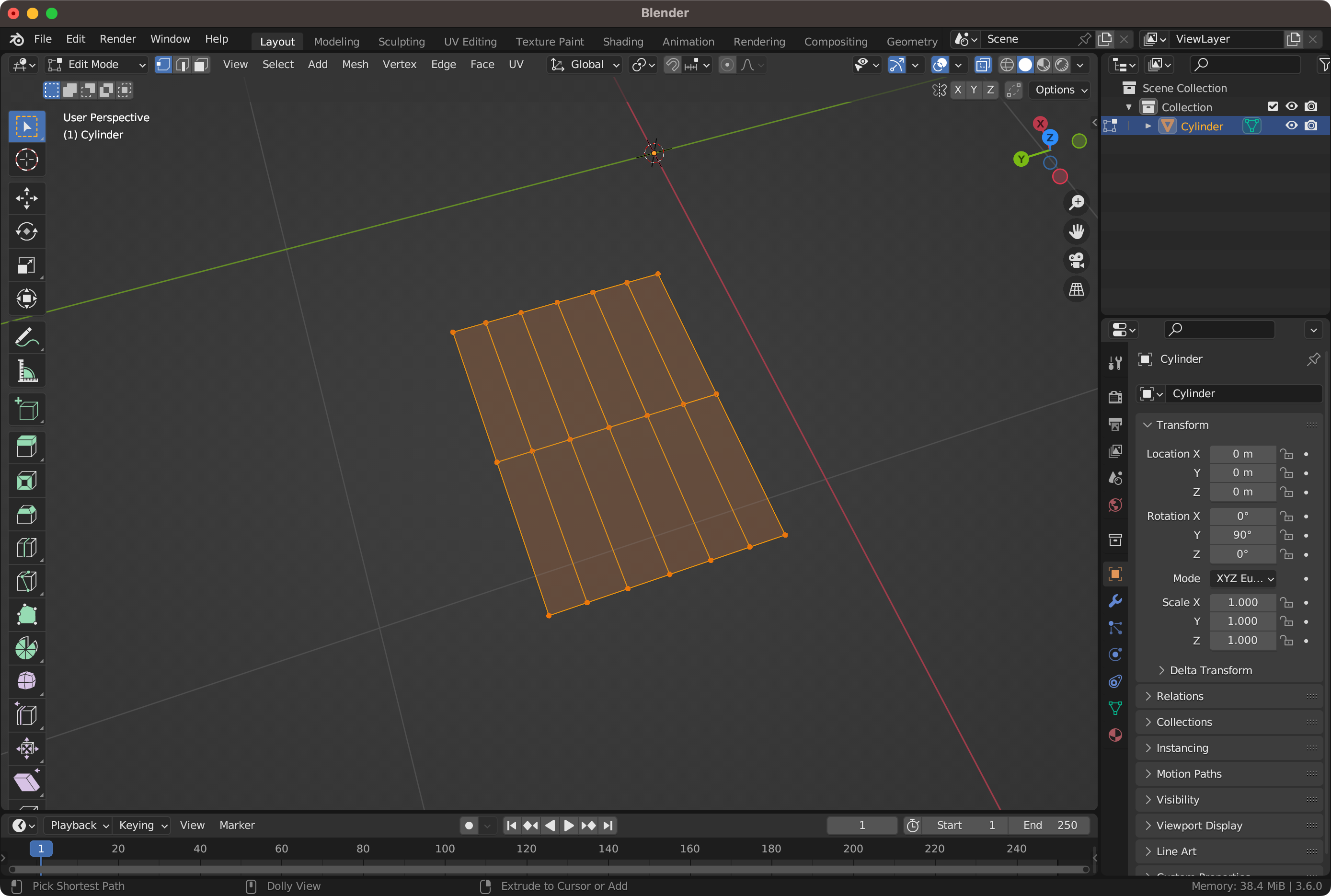The image size is (1331, 896).
Task: Switch to face select mode
Action: point(201,65)
